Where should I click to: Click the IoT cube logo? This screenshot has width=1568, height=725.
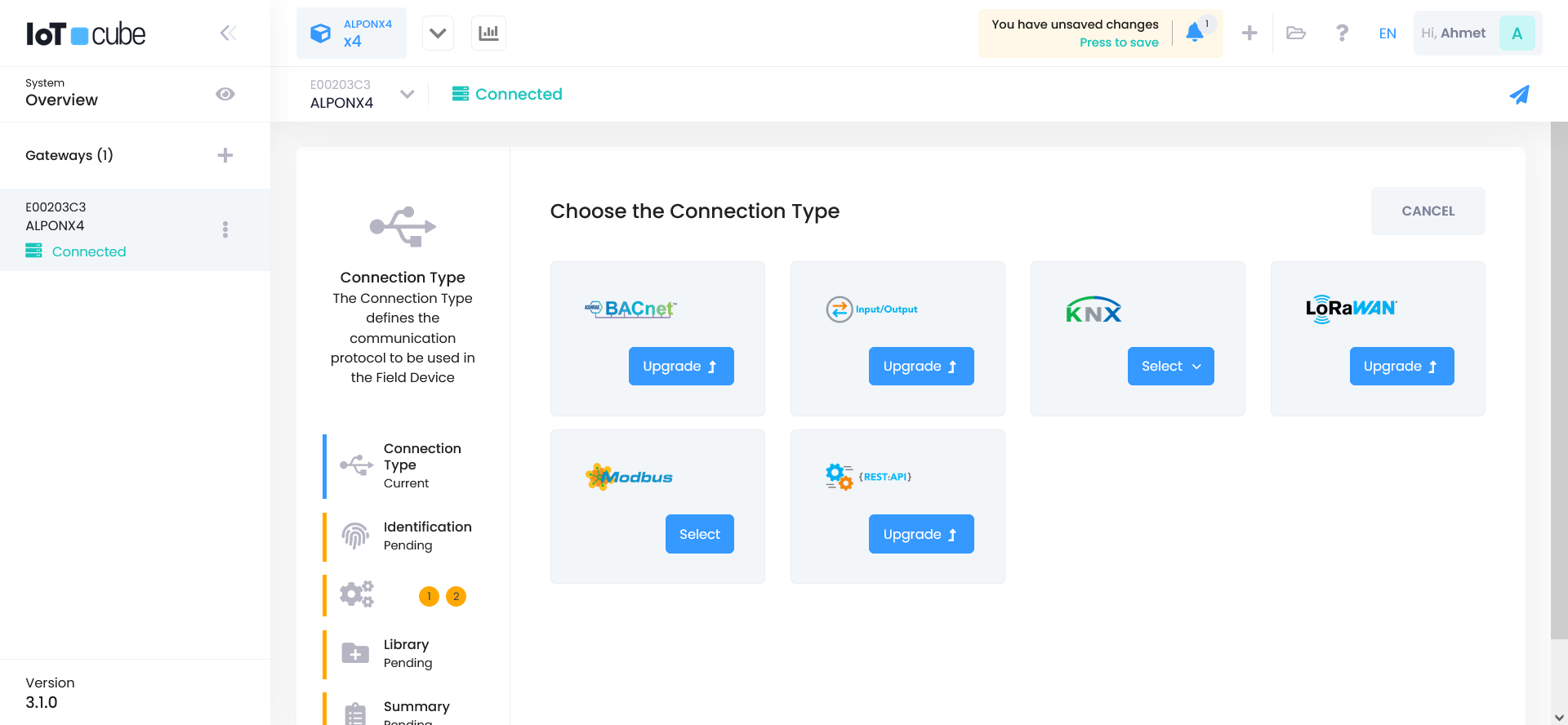click(86, 34)
